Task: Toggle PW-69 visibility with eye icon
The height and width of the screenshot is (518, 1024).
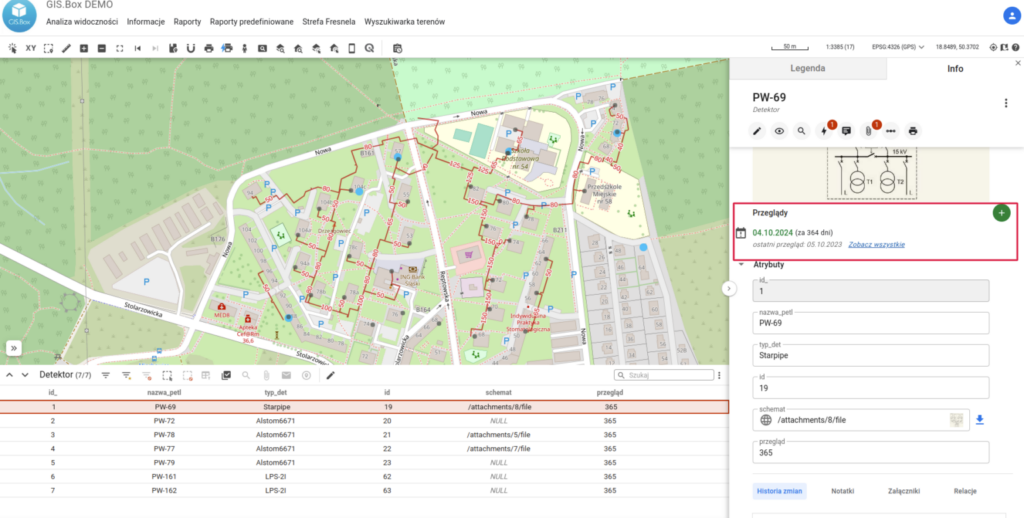Action: 779,130
